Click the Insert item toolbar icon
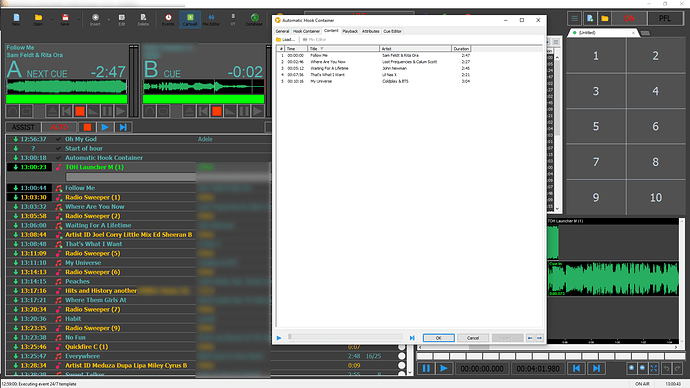Image resolution: width=690 pixels, height=388 pixels. pyautogui.click(x=95, y=19)
